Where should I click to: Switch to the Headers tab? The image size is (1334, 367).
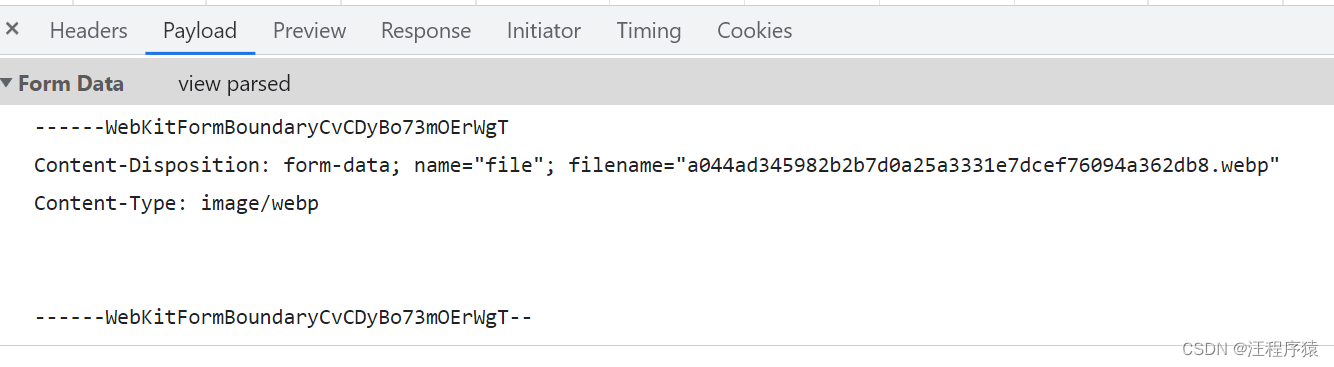89,31
